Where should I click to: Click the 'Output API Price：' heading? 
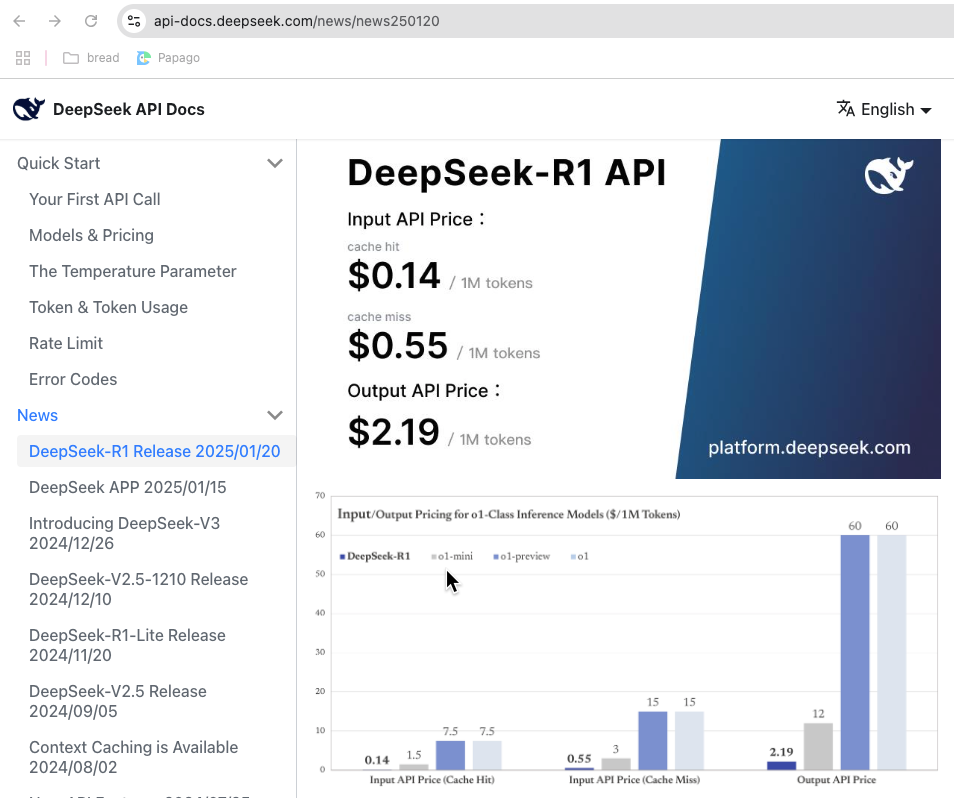[424, 390]
